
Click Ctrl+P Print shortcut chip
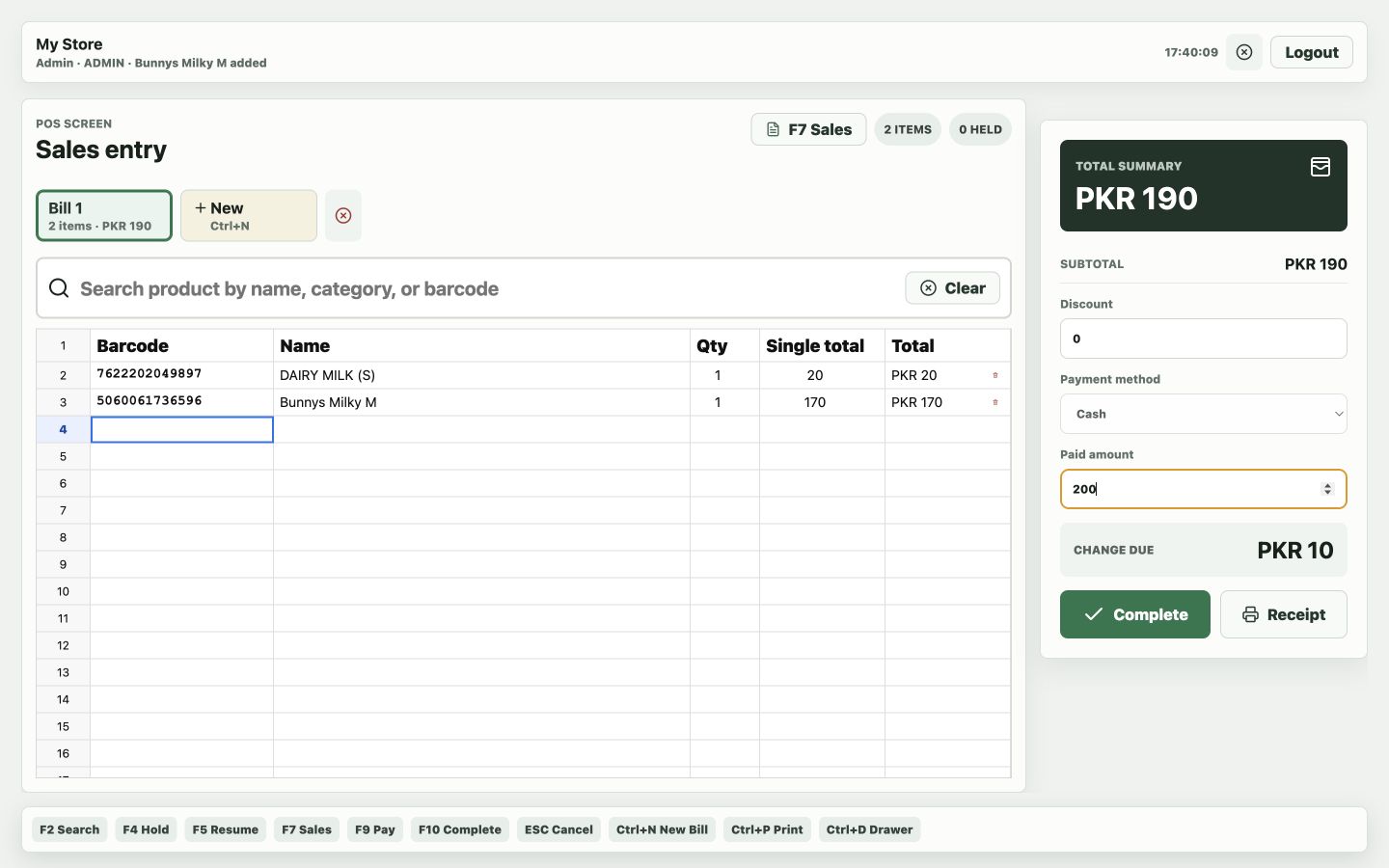(x=767, y=829)
